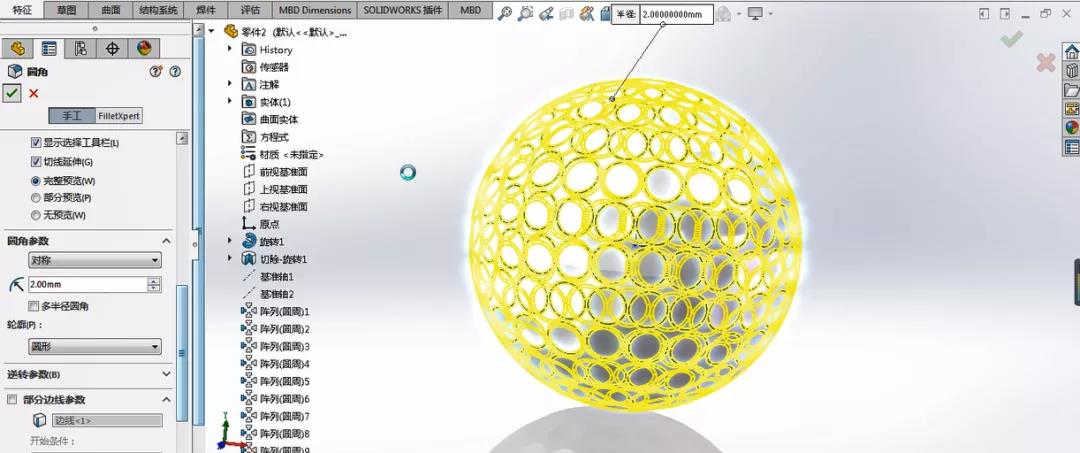Cancel with the viewport corner red X

pyautogui.click(x=1046, y=63)
